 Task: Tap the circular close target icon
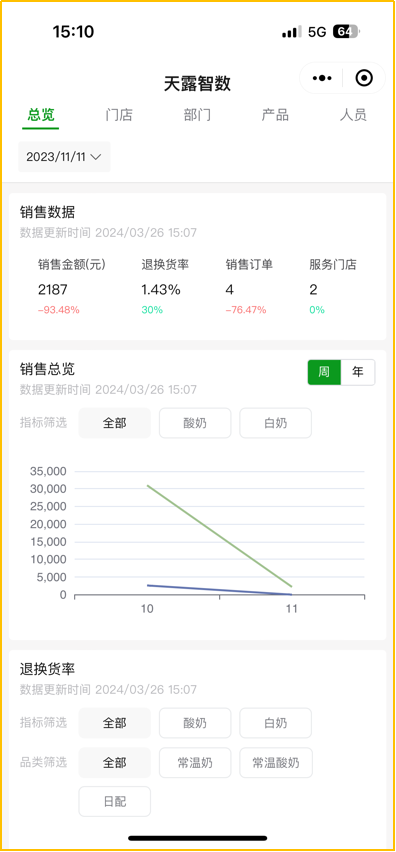364,78
